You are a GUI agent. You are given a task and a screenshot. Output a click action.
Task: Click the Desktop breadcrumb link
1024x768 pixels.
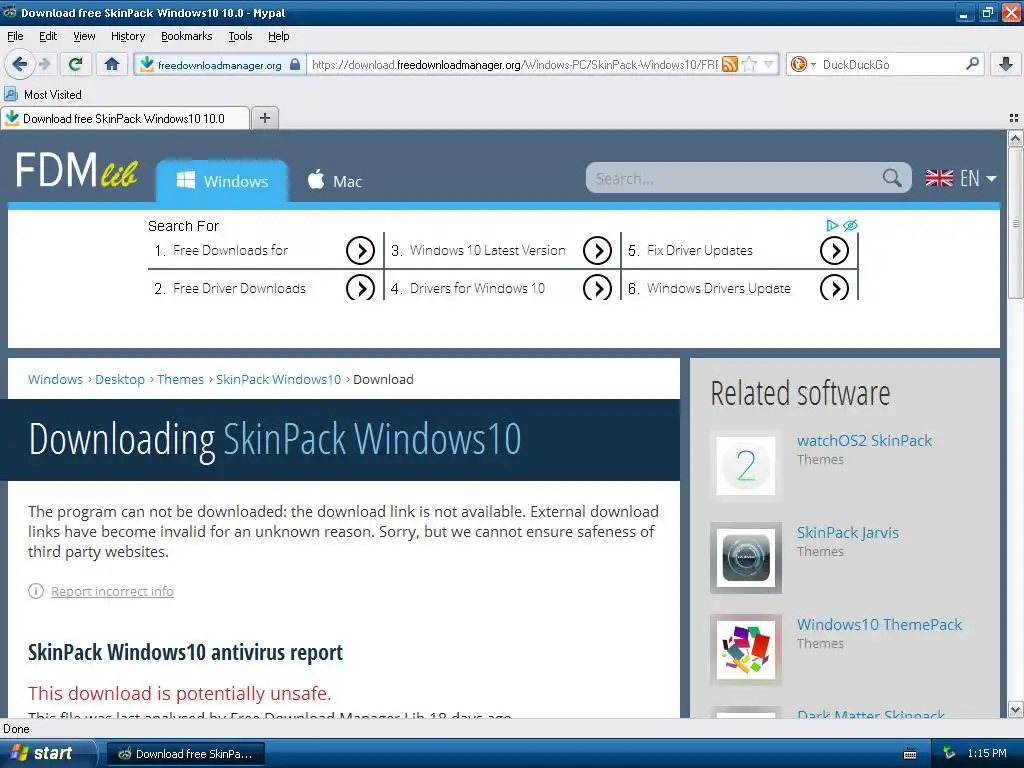point(120,379)
